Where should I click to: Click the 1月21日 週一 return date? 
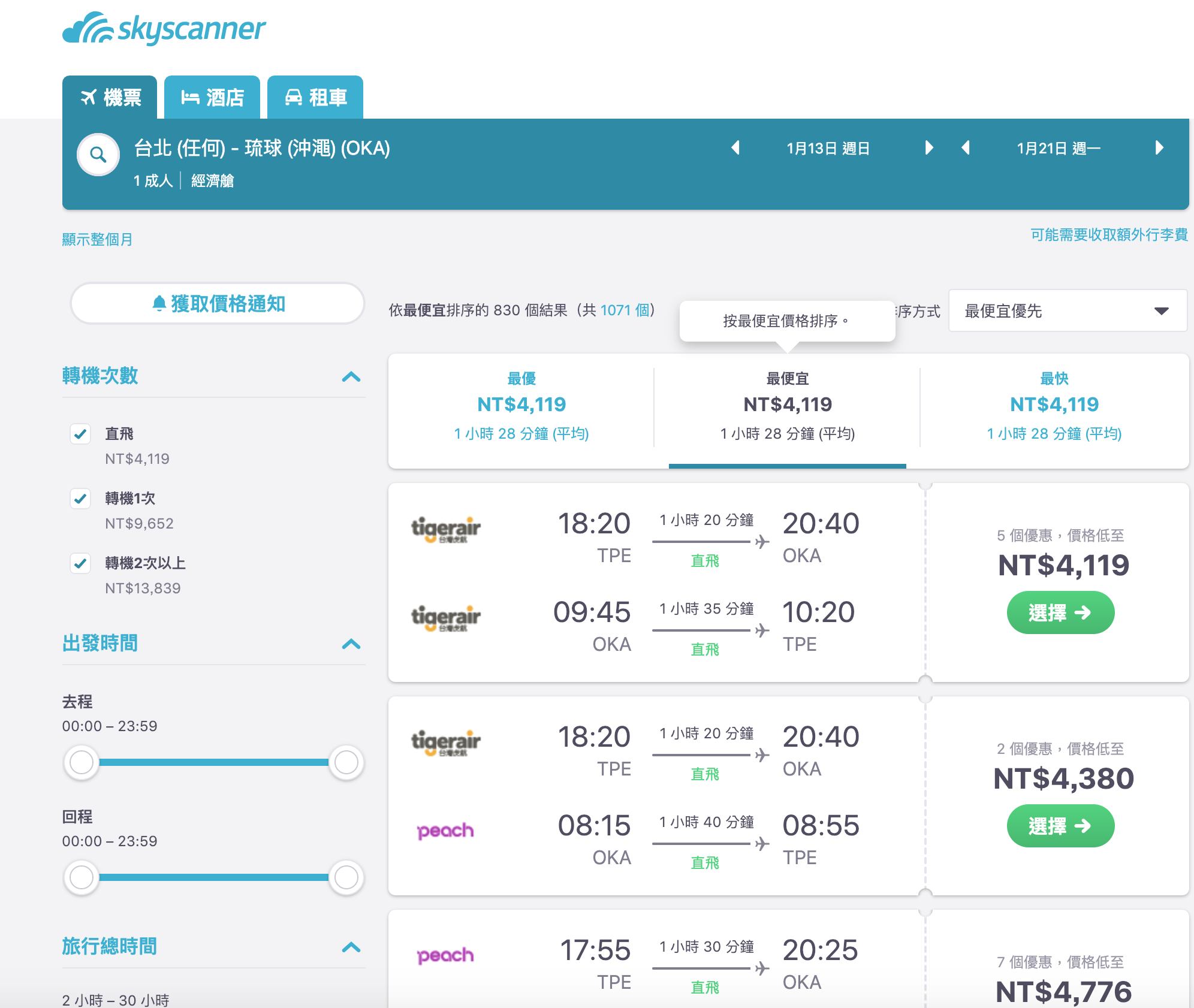click(x=1059, y=149)
